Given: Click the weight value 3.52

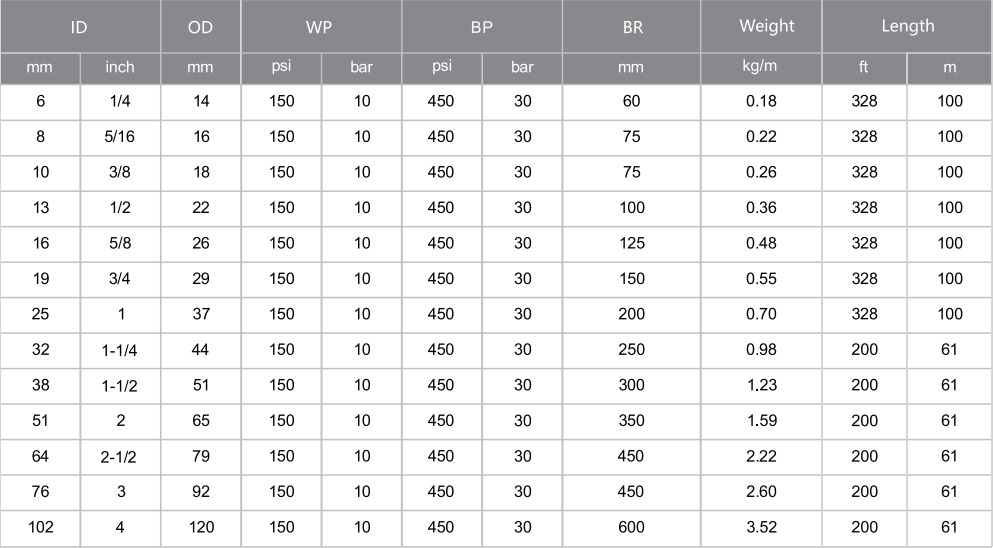Looking at the screenshot, I should (761, 527).
